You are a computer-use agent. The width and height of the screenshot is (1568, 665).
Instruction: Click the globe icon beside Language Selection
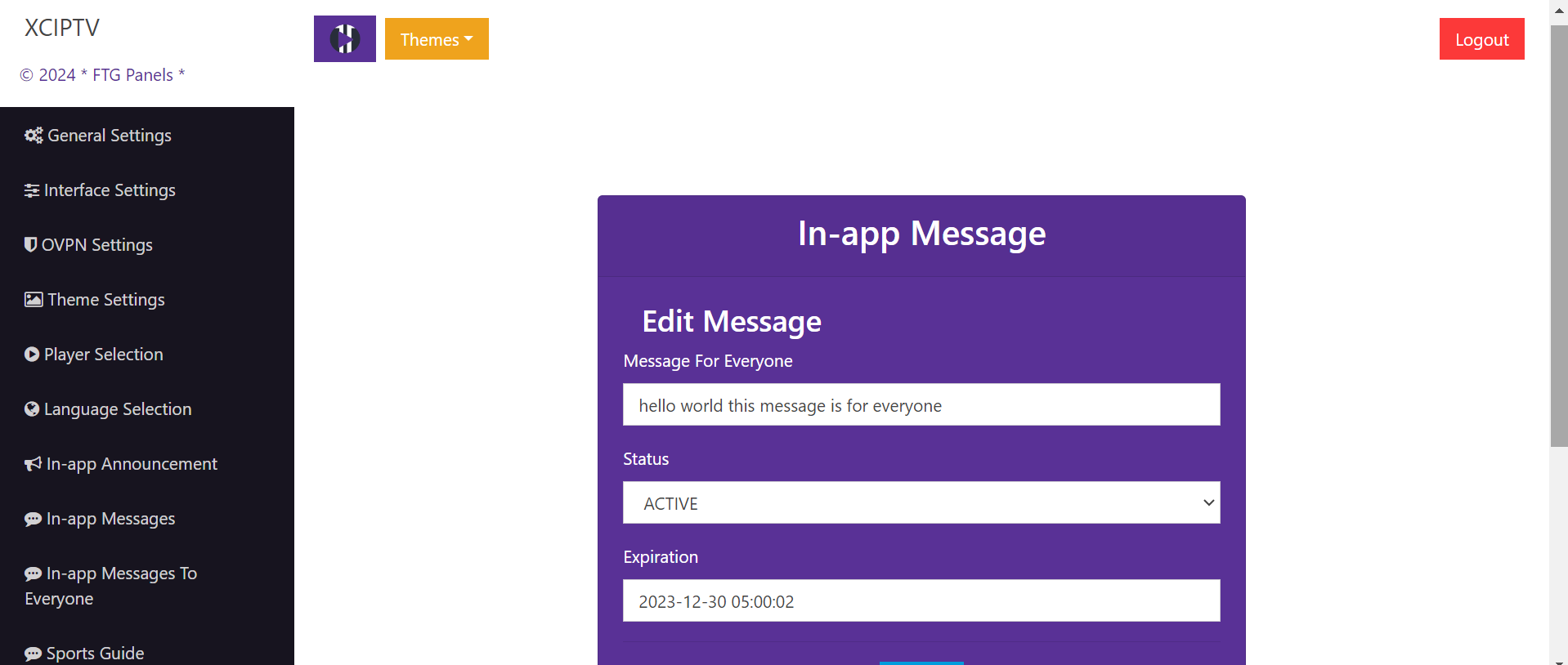click(32, 408)
